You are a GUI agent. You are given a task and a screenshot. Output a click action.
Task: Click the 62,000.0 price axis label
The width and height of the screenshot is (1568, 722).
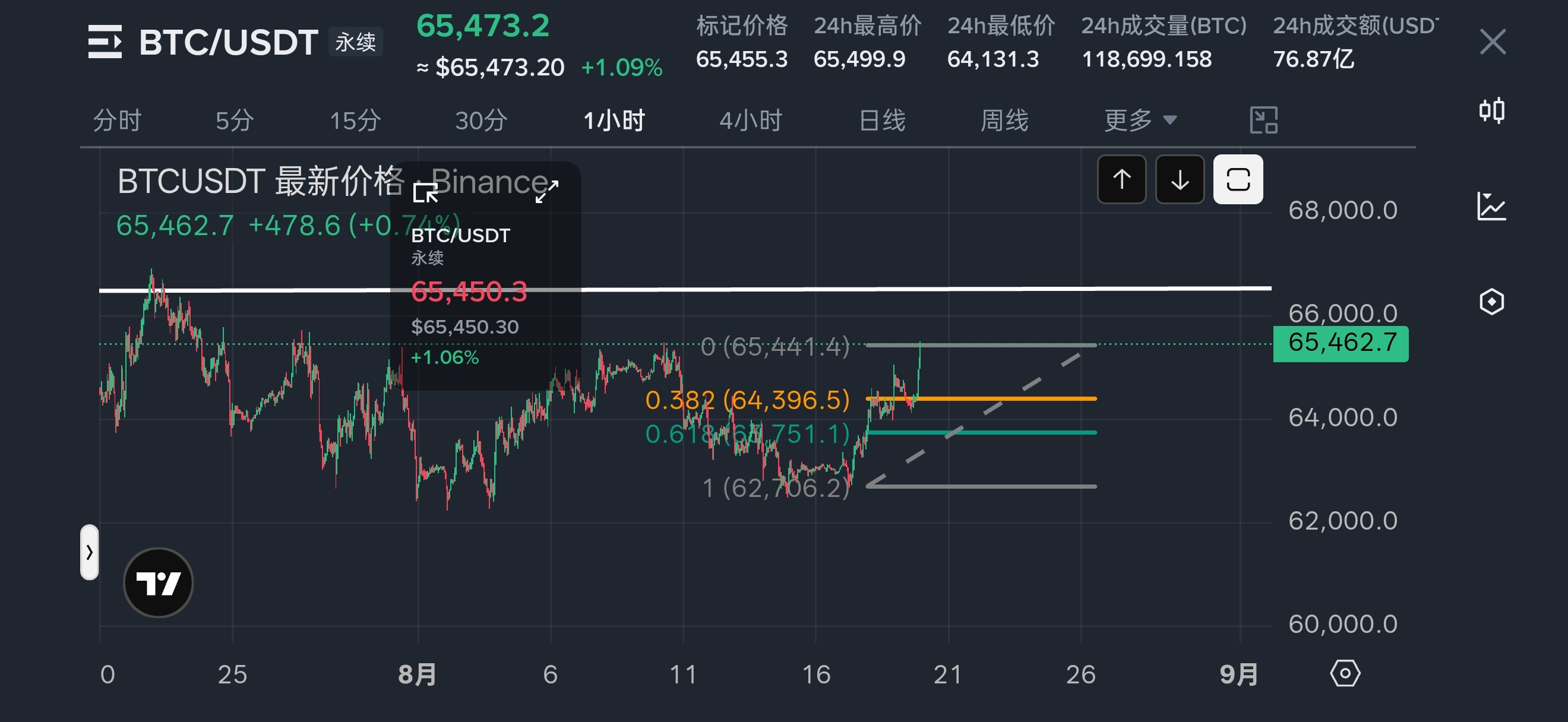click(1343, 521)
